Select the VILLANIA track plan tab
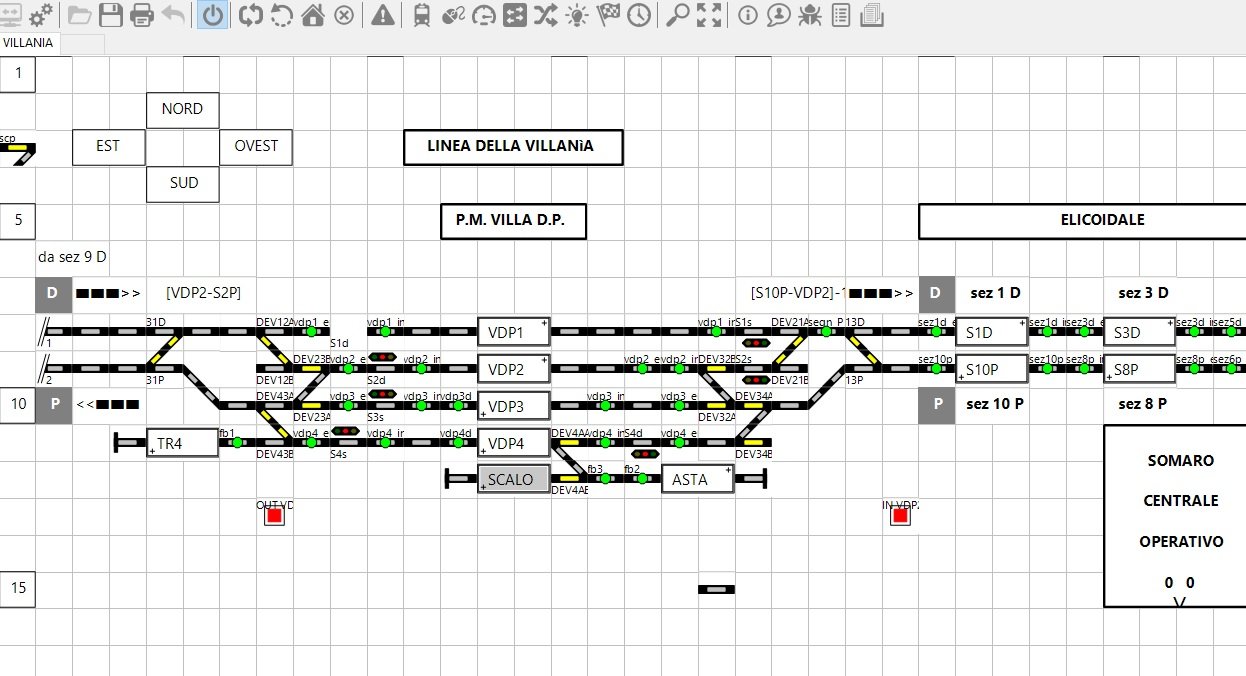The height and width of the screenshot is (676, 1246). 28,44
